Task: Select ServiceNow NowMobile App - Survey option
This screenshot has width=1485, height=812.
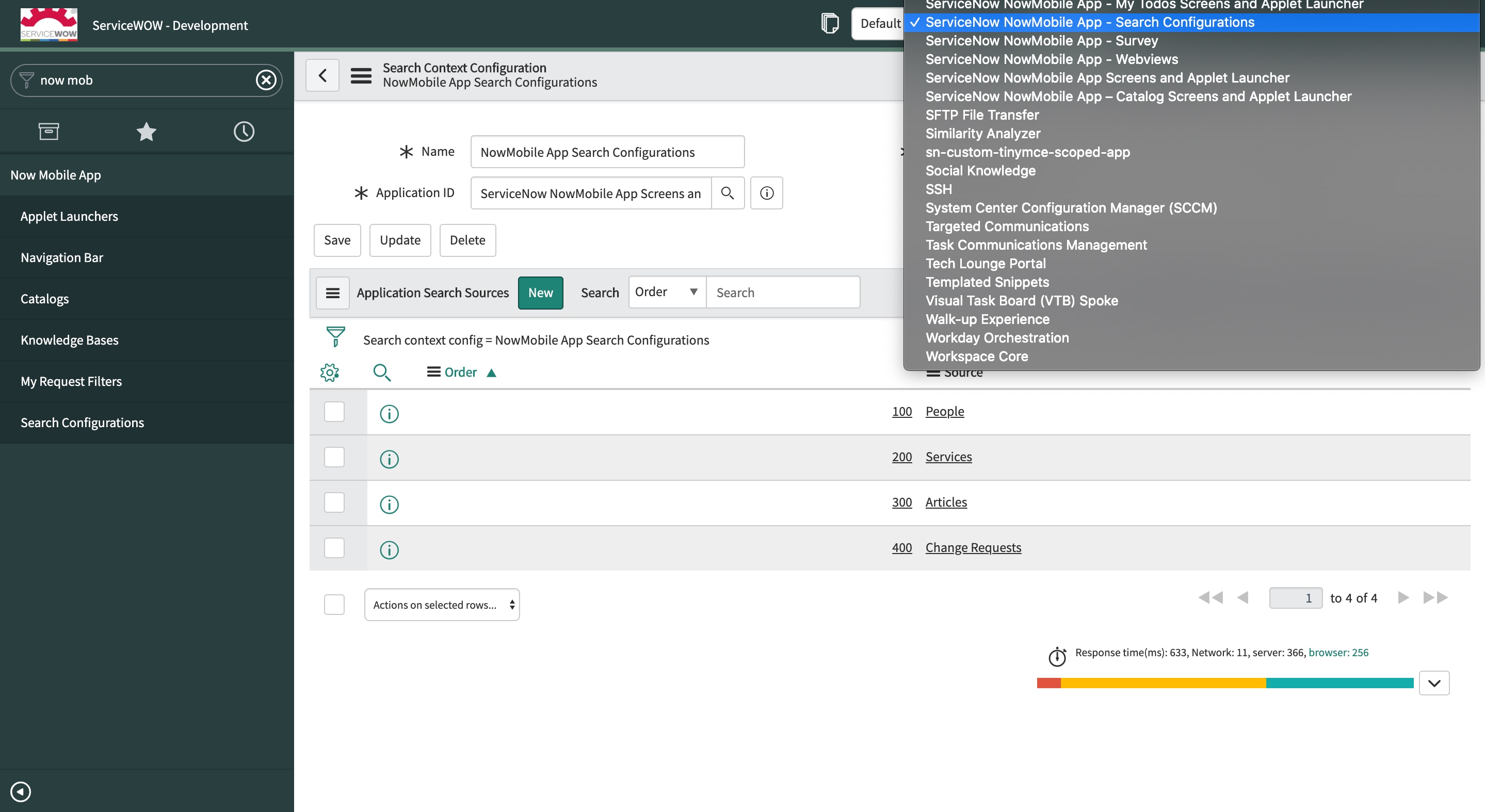Action: click(x=1041, y=41)
